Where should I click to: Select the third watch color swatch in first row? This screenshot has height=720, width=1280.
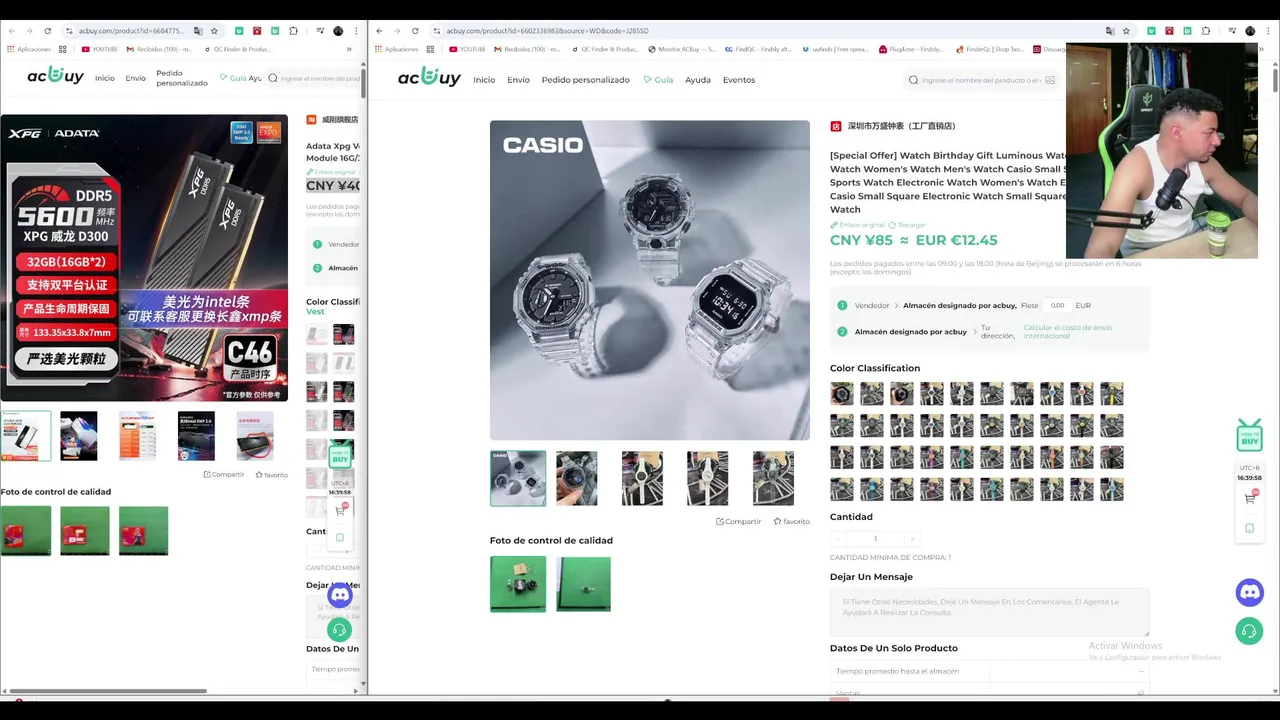tap(902, 394)
